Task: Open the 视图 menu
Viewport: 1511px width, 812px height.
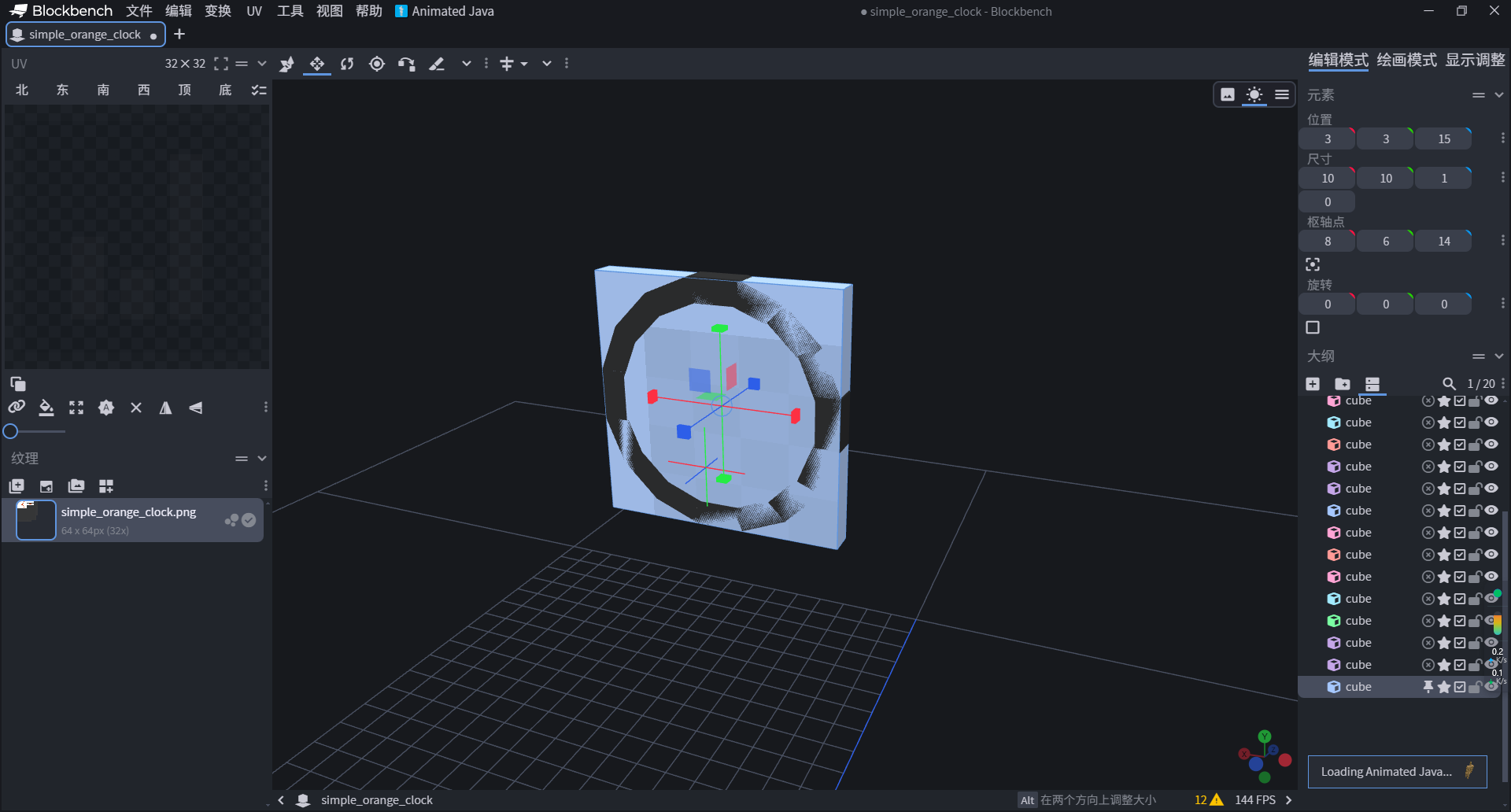Action: coord(330,11)
